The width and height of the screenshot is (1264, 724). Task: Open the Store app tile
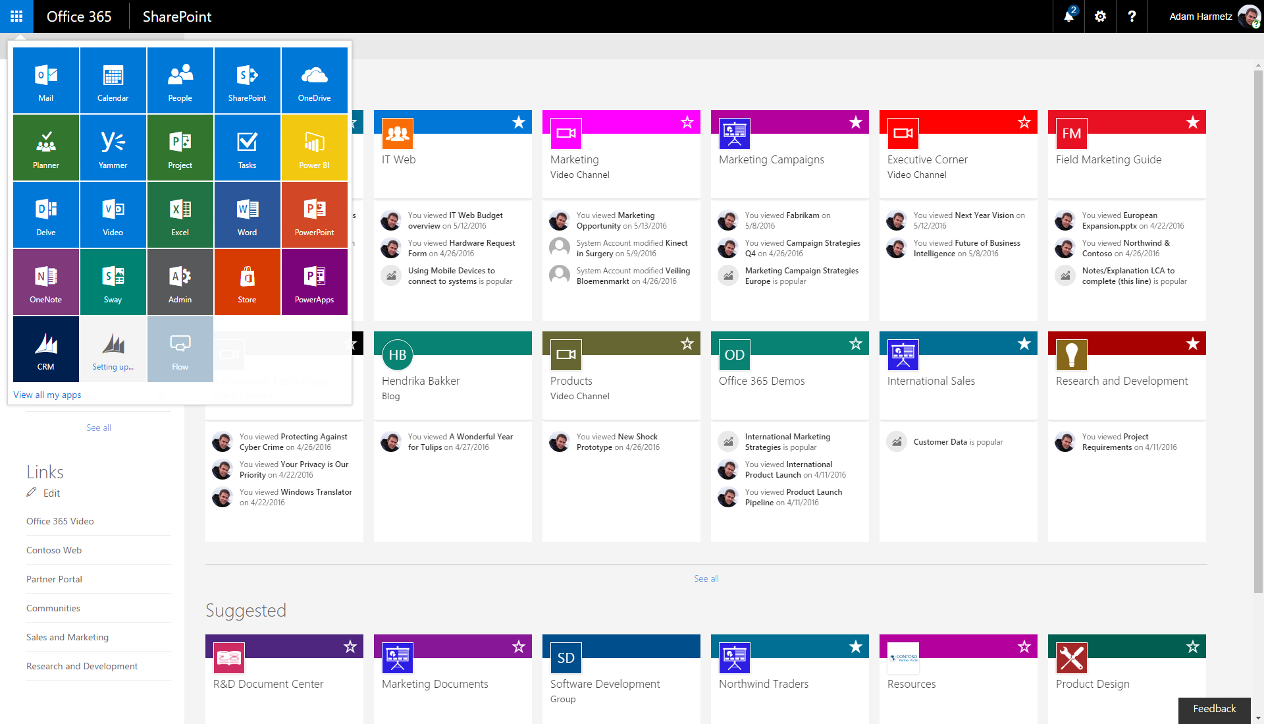click(x=247, y=281)
